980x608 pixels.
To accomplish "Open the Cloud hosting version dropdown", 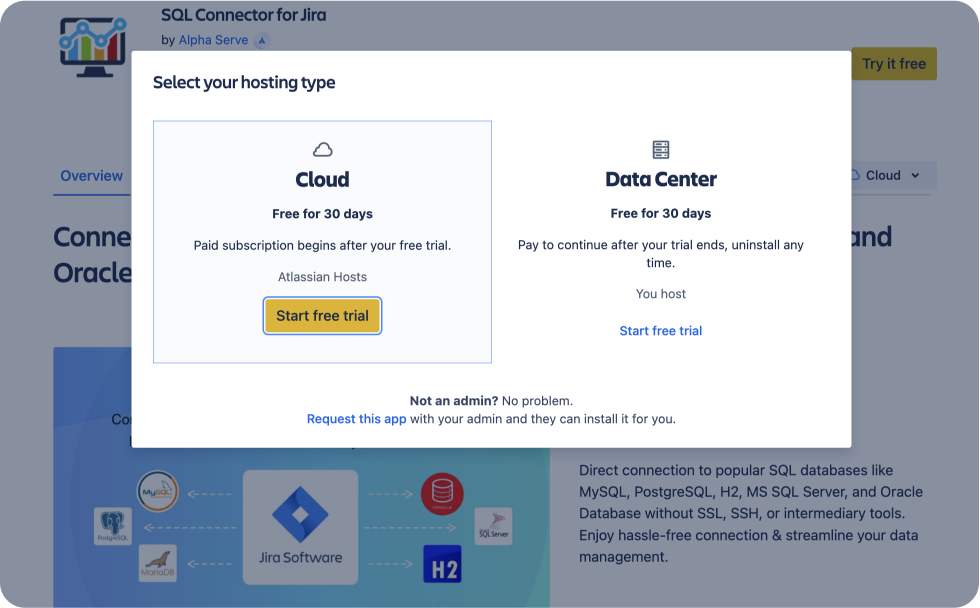I will coord(888,175).
